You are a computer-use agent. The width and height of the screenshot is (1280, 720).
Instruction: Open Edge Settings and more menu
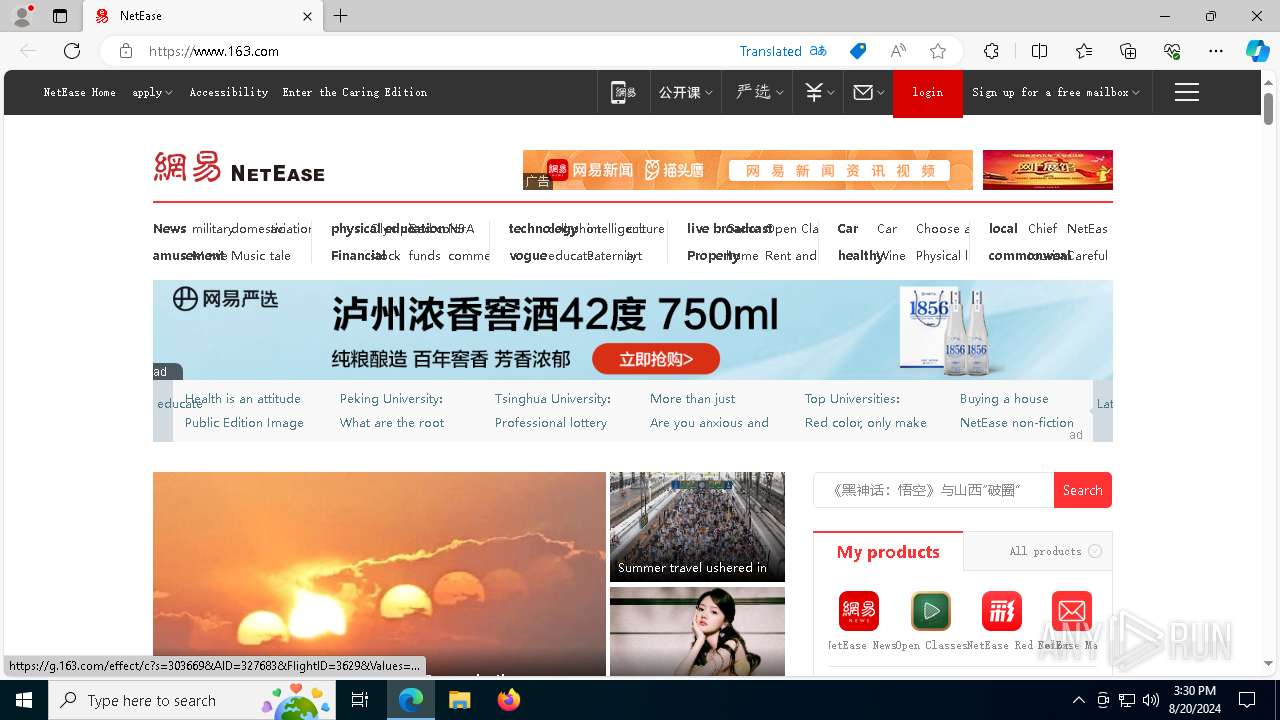(1216, 51)
